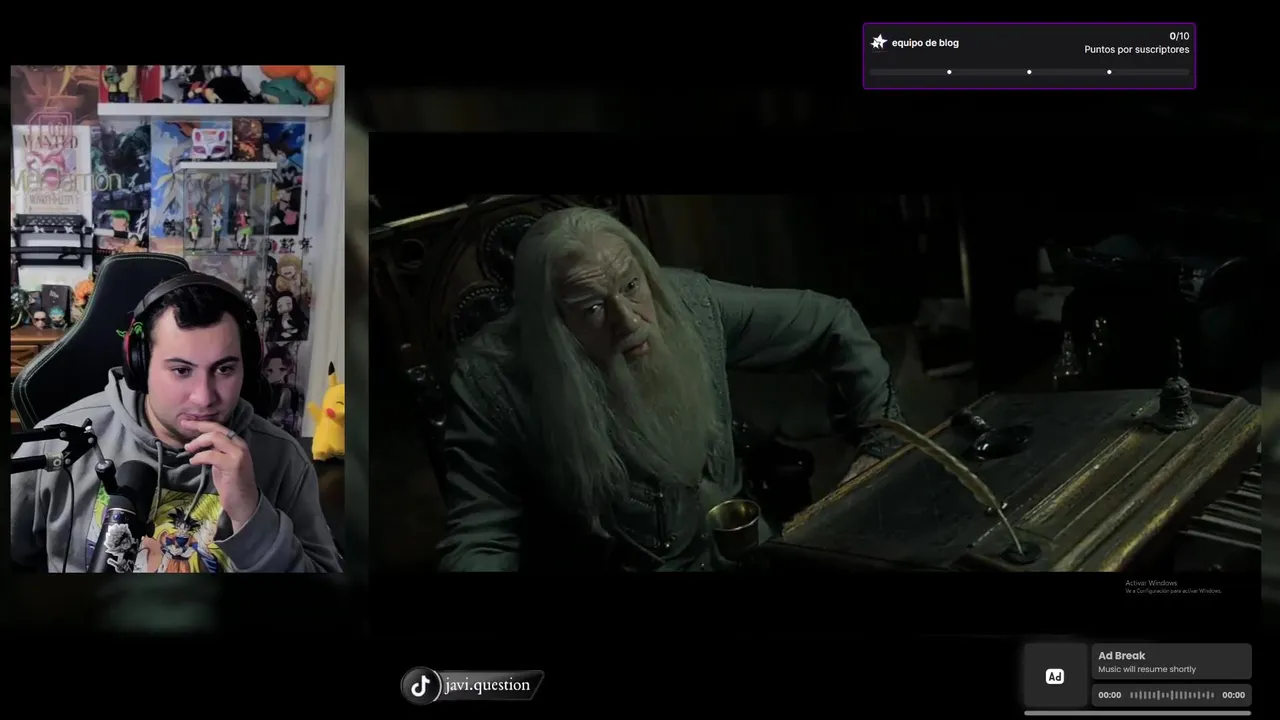The width and height of the screenshot is (1280, 720).
Task: Click the "equipo de blog" label
Action: pyautogui.click(x=925, y=43)
